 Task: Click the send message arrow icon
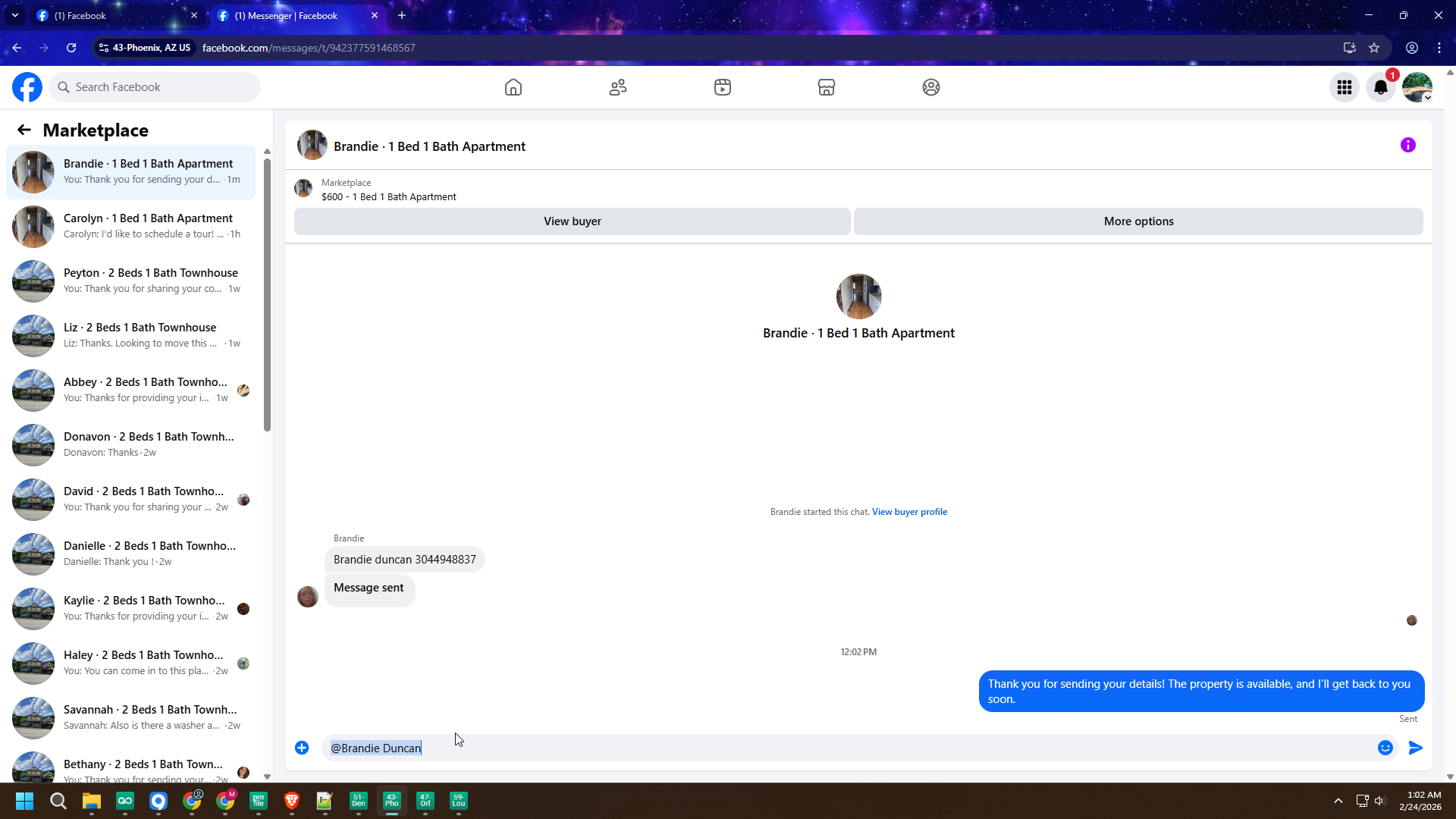(1415, 748)
